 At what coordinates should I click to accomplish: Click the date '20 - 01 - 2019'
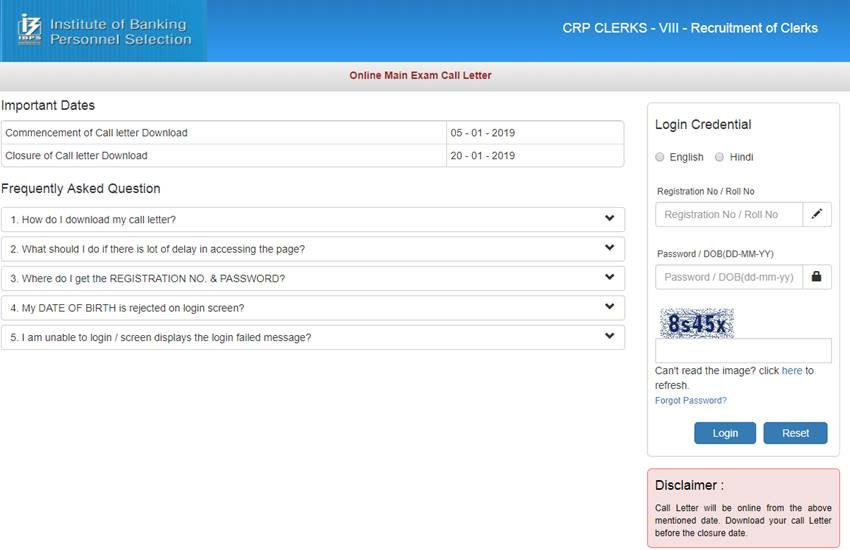click(482, 156)
